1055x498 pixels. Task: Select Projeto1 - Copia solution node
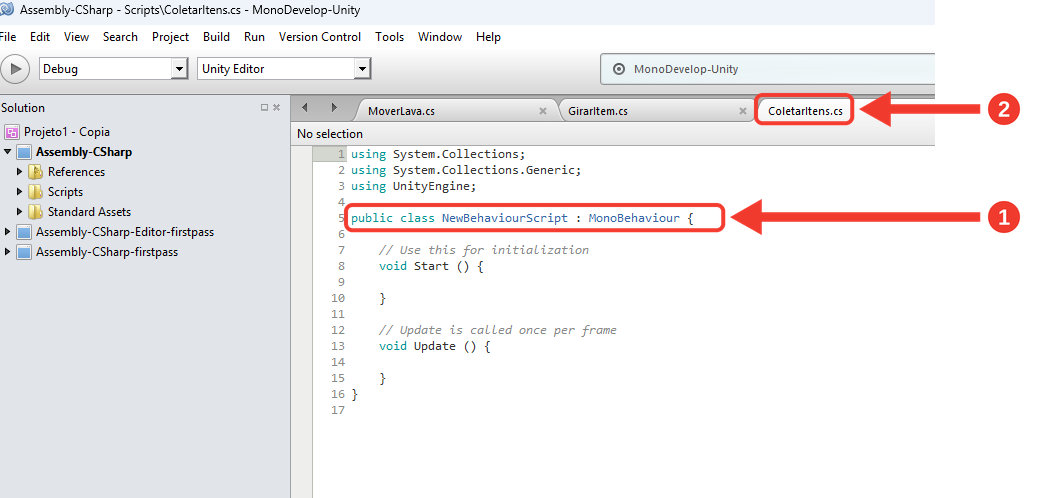coord(67,132)
